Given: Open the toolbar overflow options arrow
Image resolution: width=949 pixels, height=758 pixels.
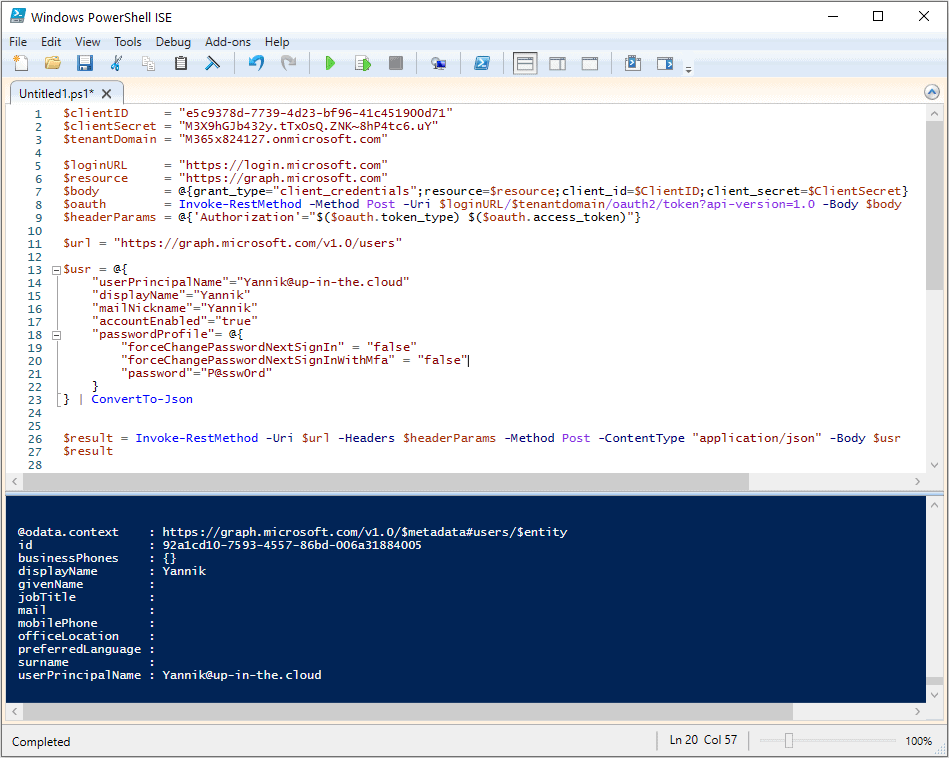Looking at the screenshot, I should pyautogui.click(x=688, y=70).
